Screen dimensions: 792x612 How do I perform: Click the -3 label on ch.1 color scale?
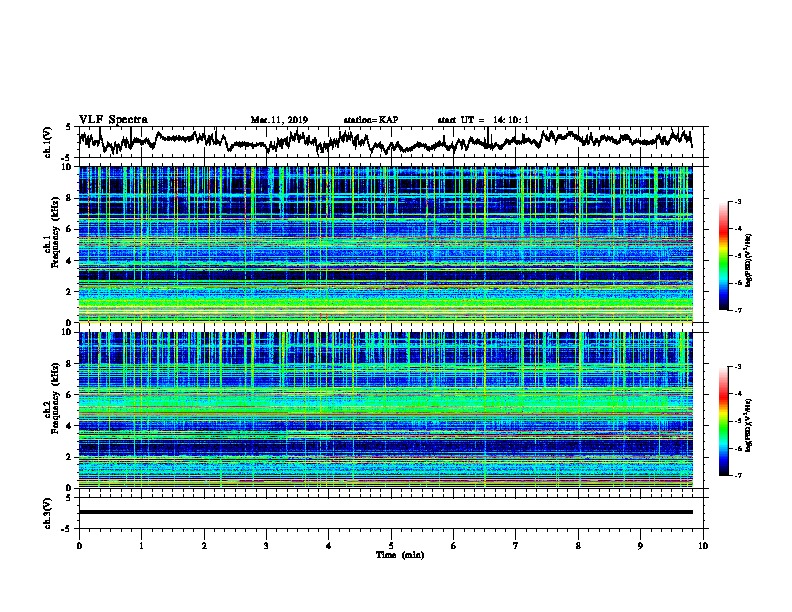click(737, 201)
